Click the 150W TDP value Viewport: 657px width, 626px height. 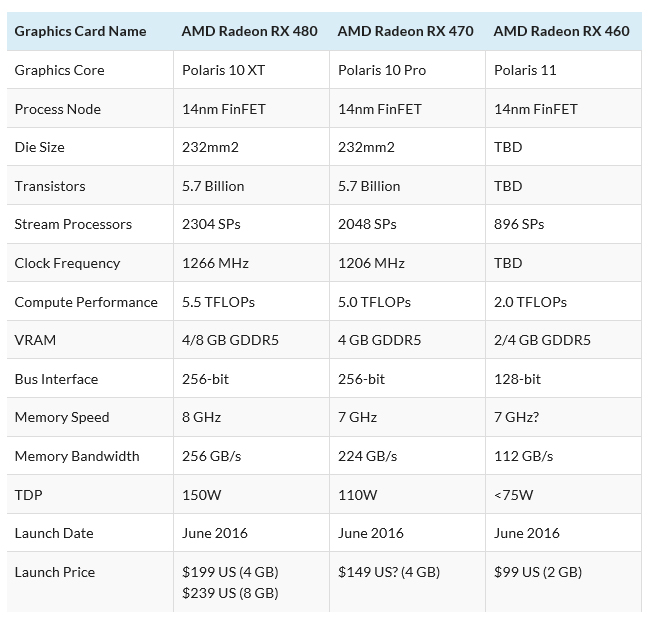200,495
